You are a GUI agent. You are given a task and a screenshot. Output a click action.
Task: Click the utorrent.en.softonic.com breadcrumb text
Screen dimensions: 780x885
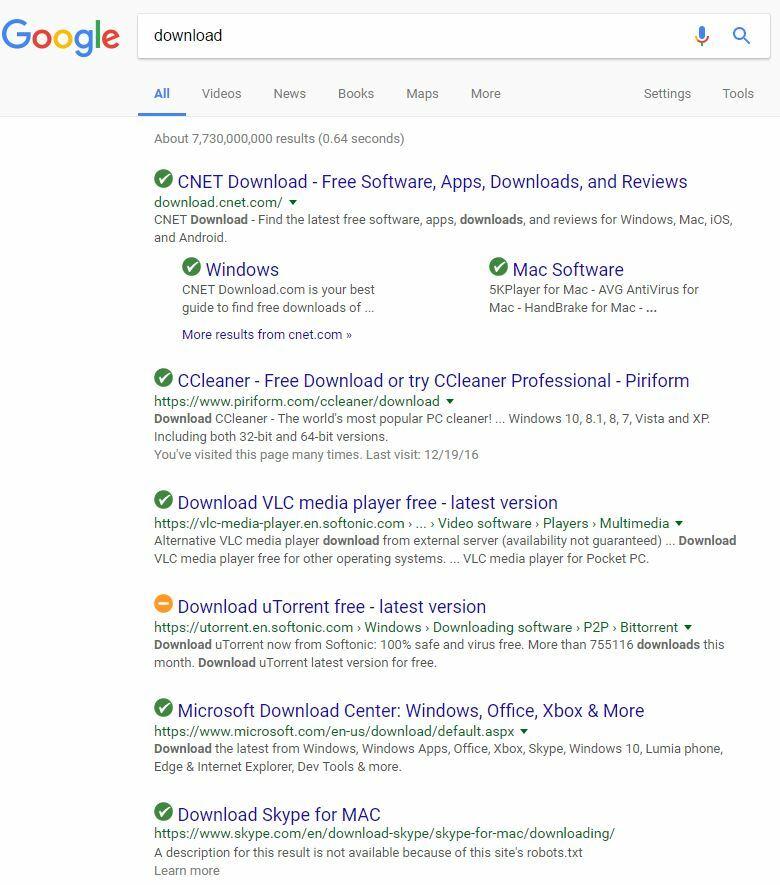(416, 627)
